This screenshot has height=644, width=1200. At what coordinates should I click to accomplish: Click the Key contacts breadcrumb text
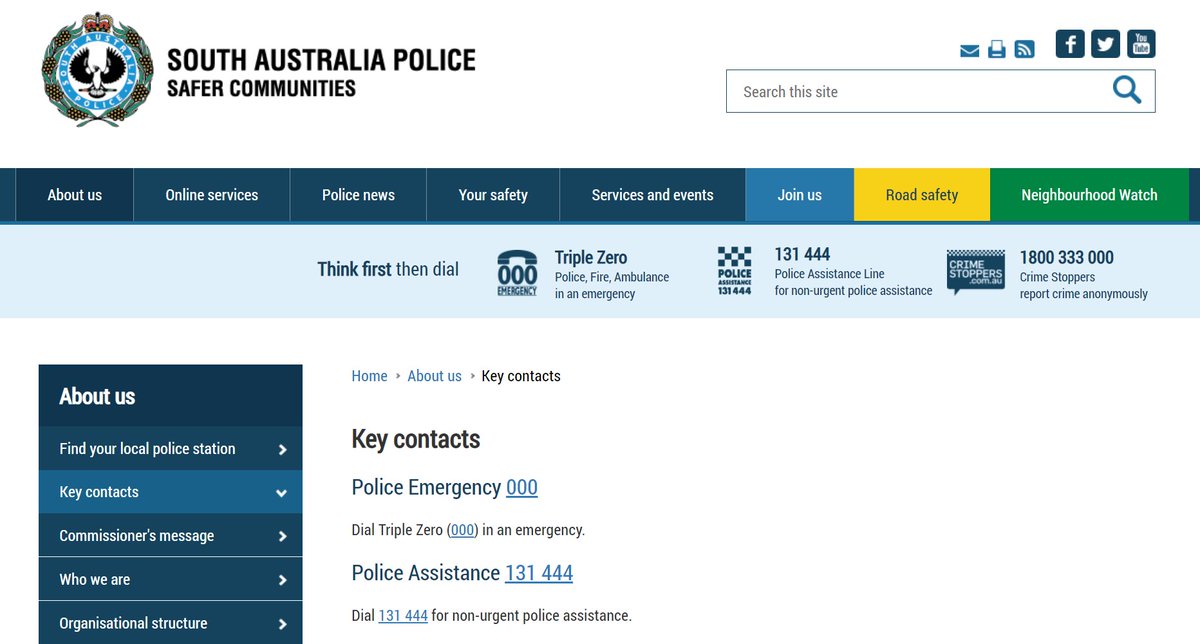tap(521, 376)
